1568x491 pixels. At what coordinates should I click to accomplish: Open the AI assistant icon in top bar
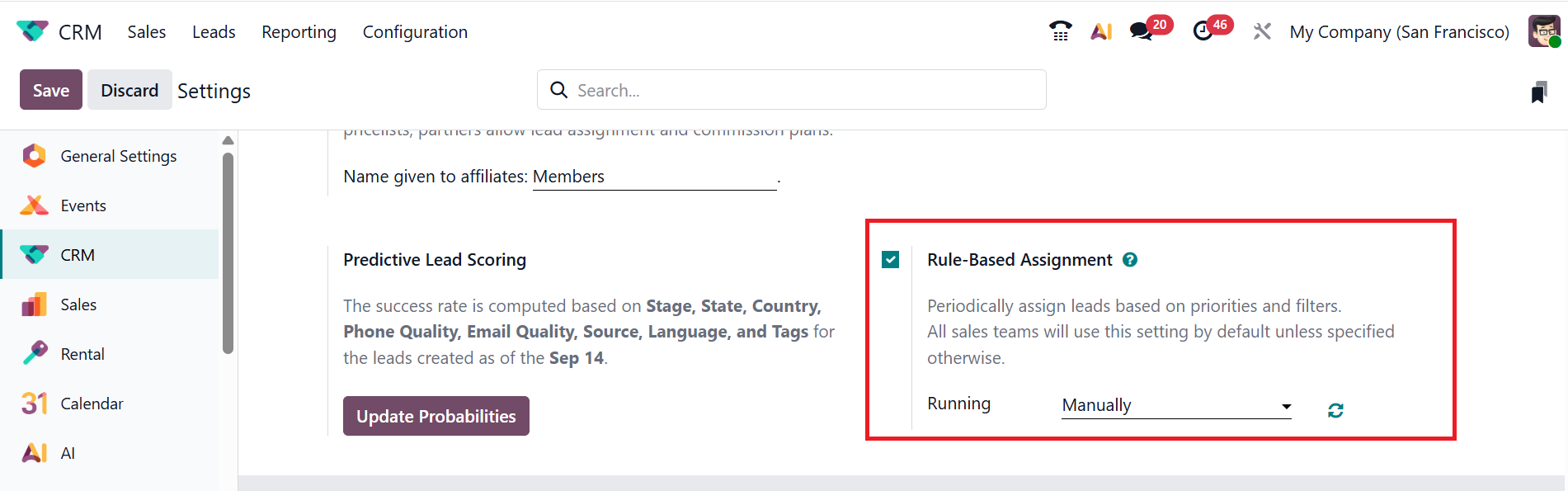point(1101,31)
